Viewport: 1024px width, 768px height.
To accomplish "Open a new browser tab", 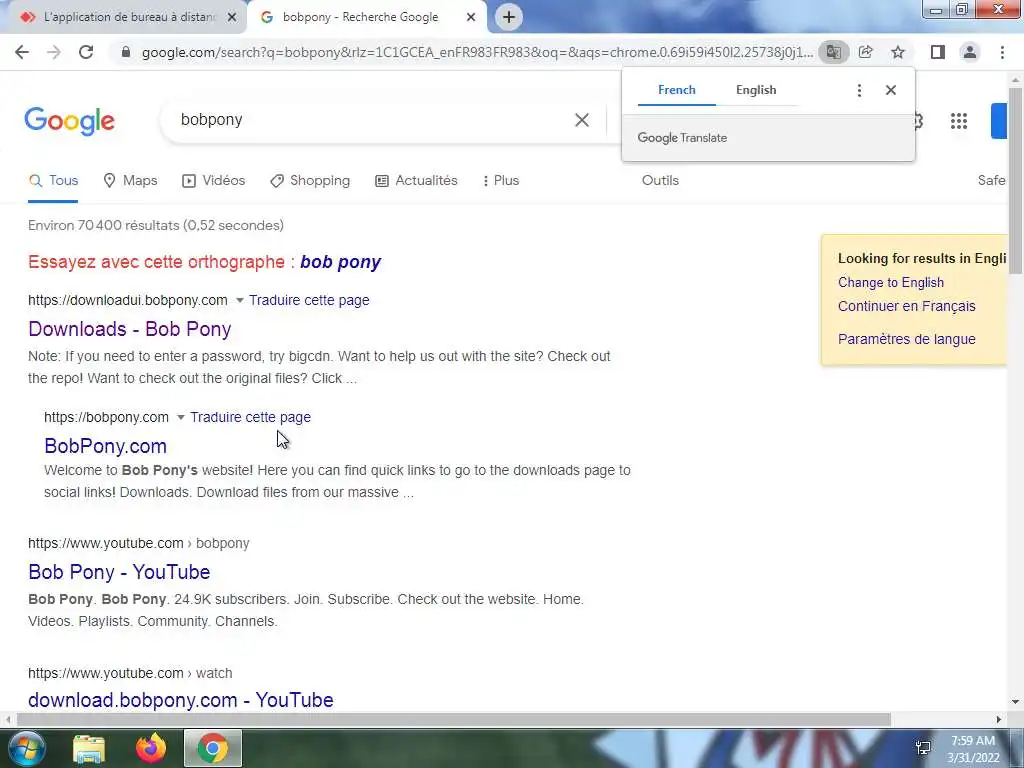I will coord(509,17).
